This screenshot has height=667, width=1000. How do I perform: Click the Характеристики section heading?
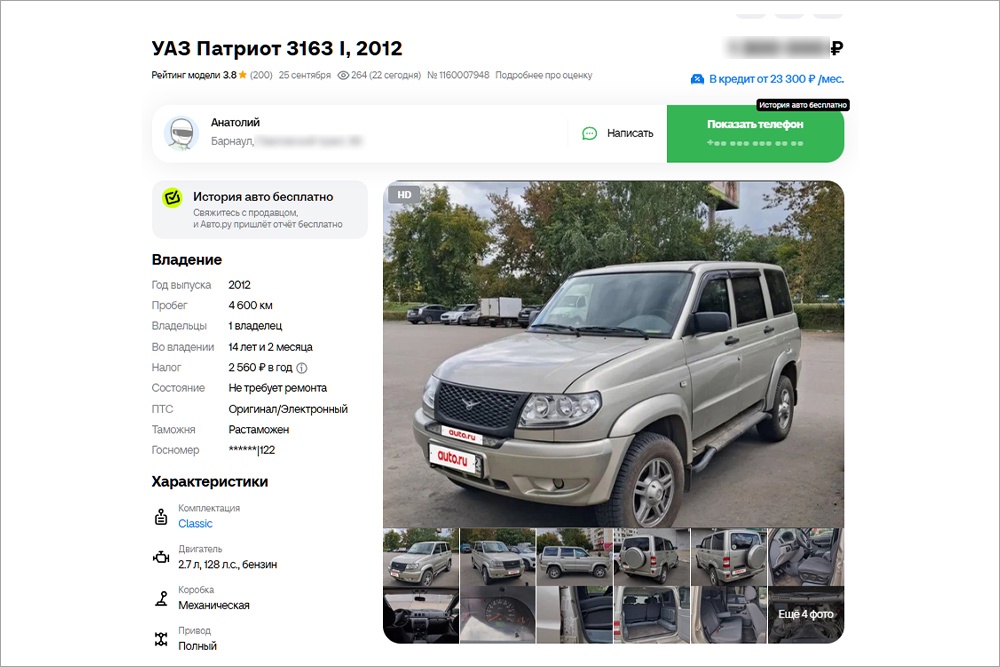210,481
